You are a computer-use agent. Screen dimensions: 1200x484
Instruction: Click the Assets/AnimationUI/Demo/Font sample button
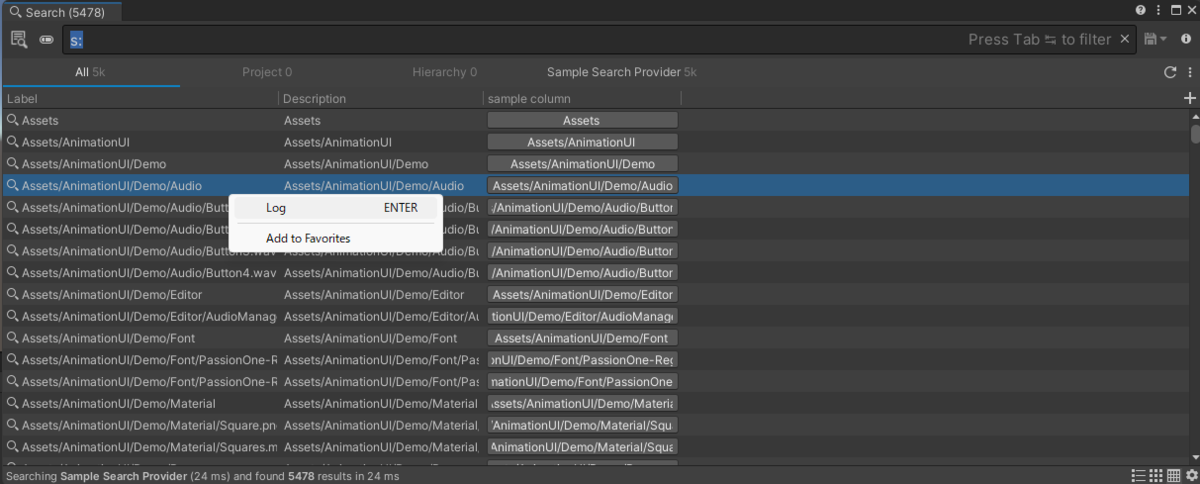click(x=582, y=339)
